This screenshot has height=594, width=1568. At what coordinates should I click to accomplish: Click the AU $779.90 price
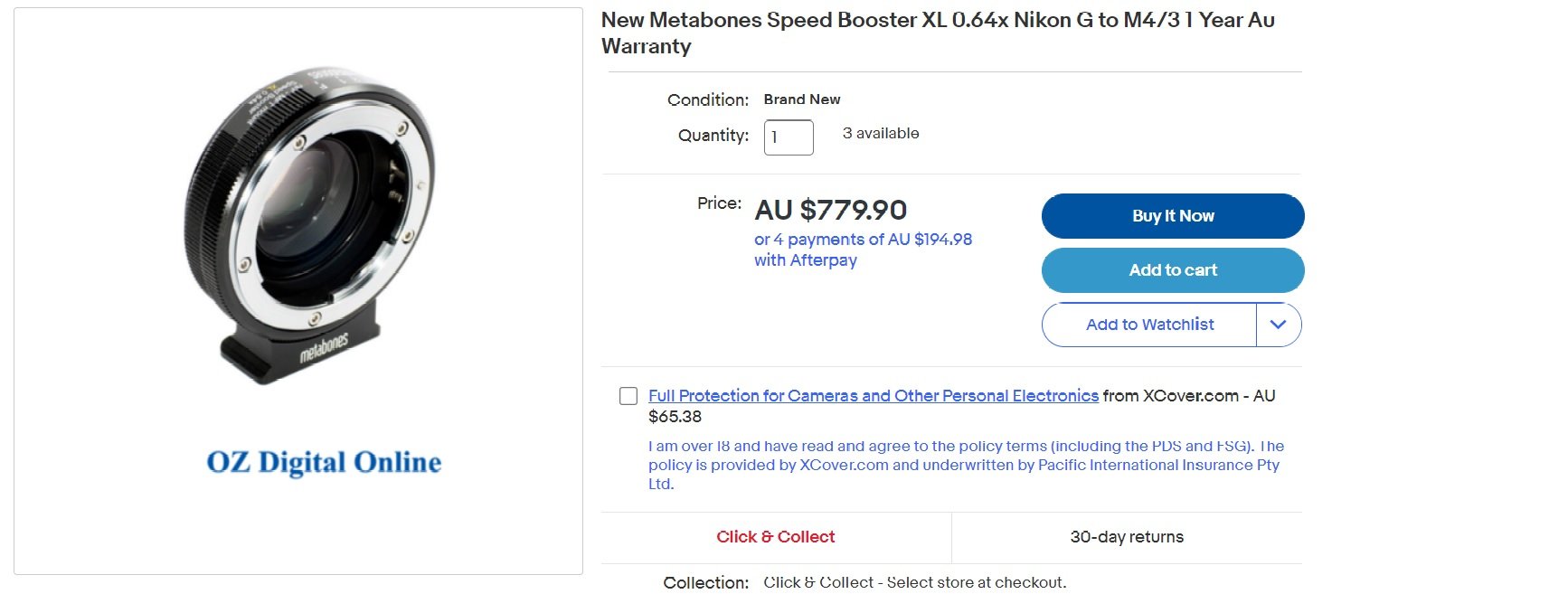tap(831, 210)
